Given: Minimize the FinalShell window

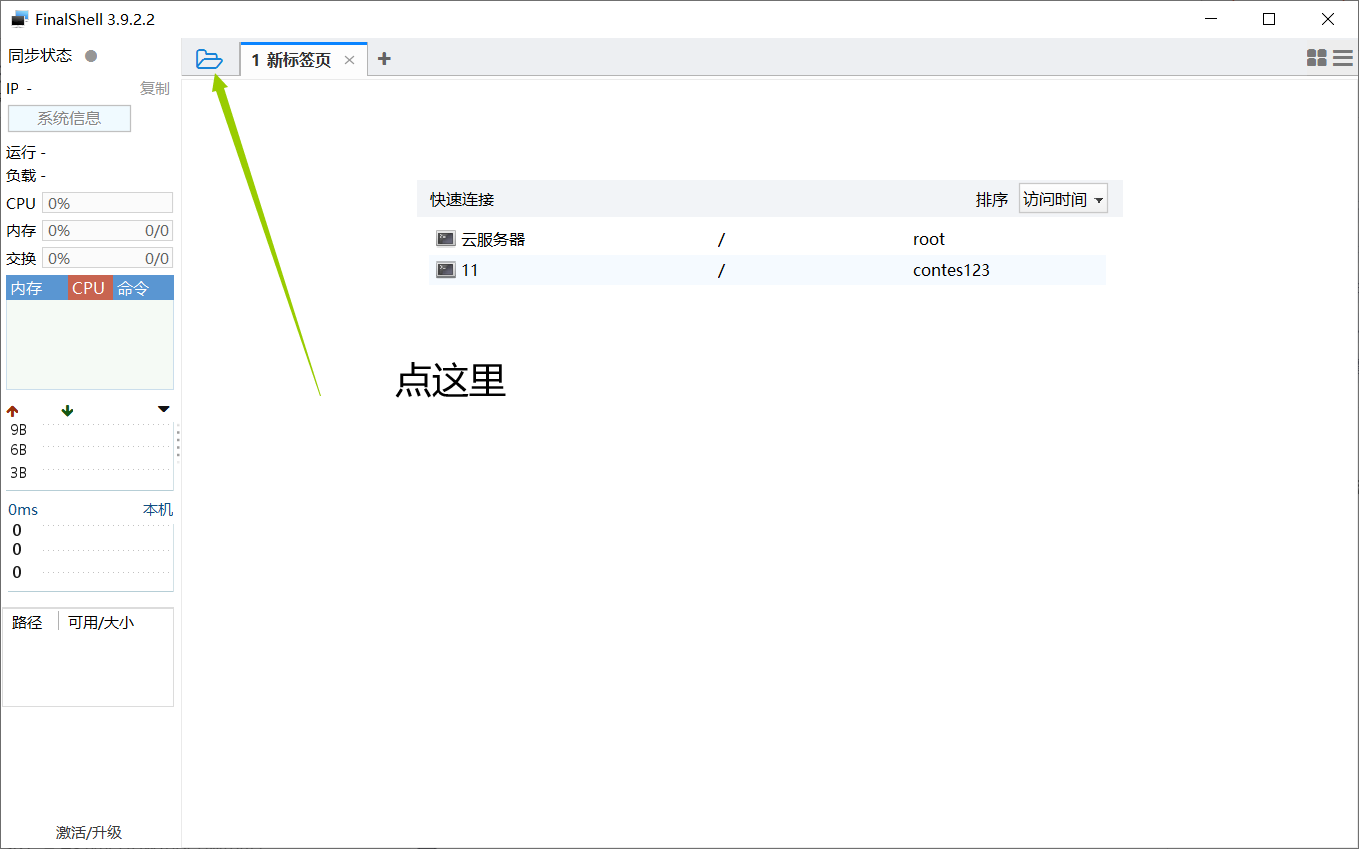Looking at the screenshot, I should pyautogui.click(x=1211, y=19).
